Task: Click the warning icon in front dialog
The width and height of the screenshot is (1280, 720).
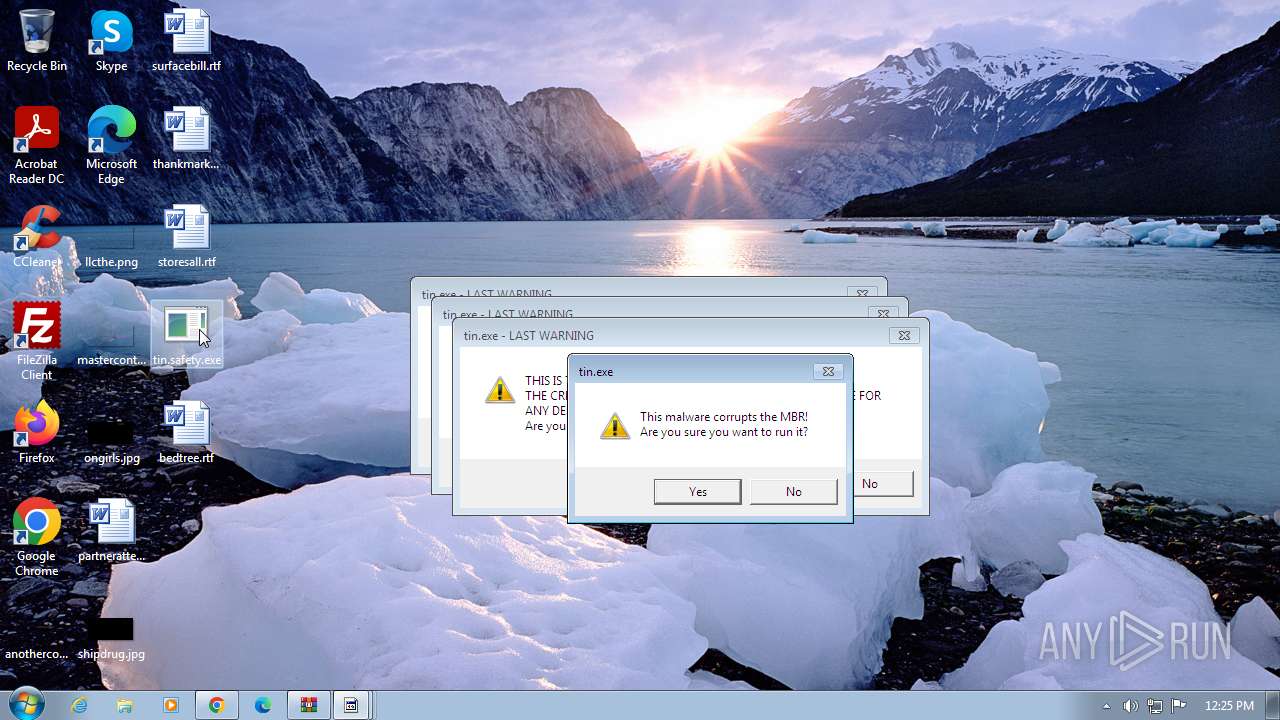Action: tap(615, 425)
